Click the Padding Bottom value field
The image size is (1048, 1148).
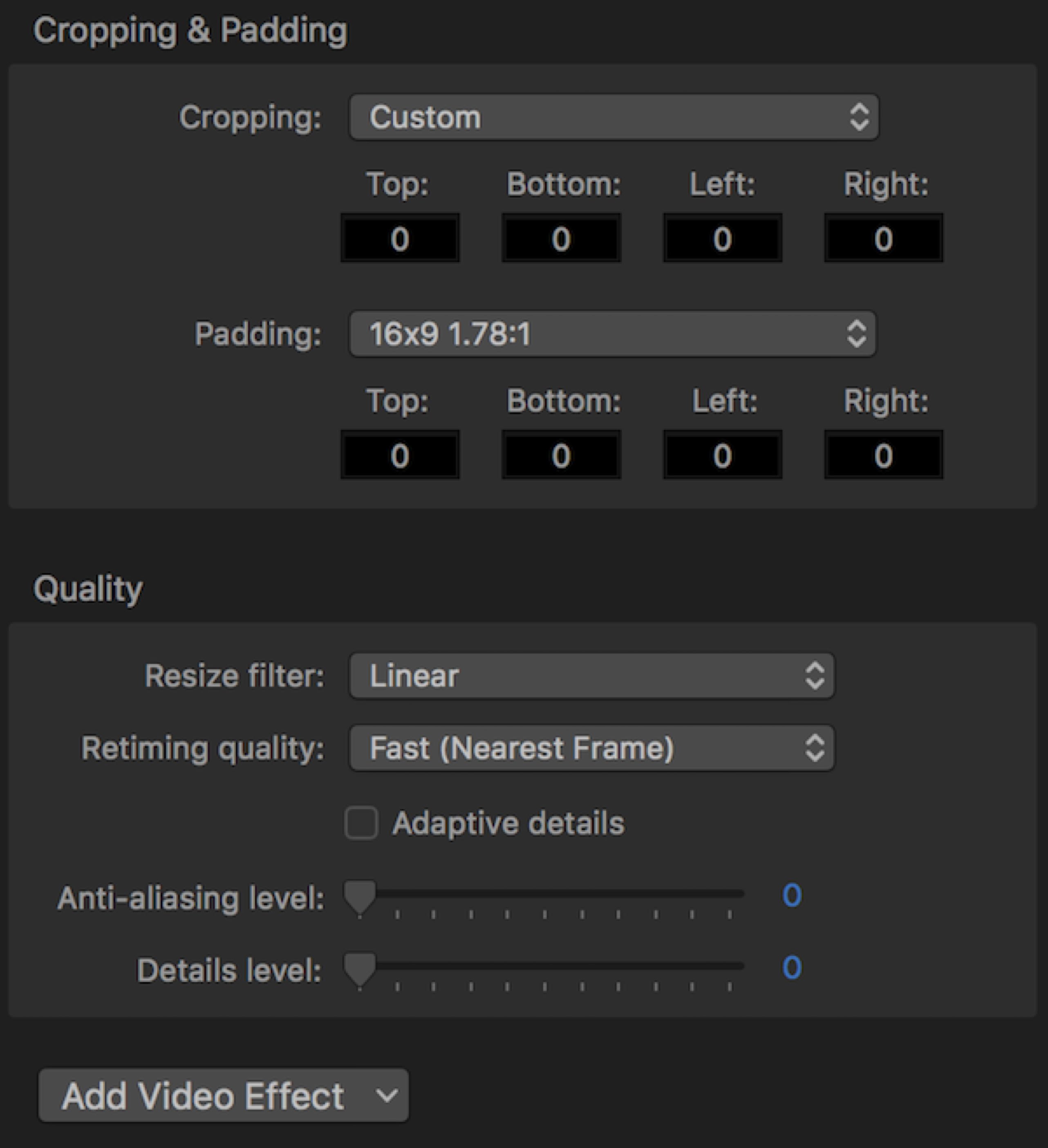pos(561,455)
